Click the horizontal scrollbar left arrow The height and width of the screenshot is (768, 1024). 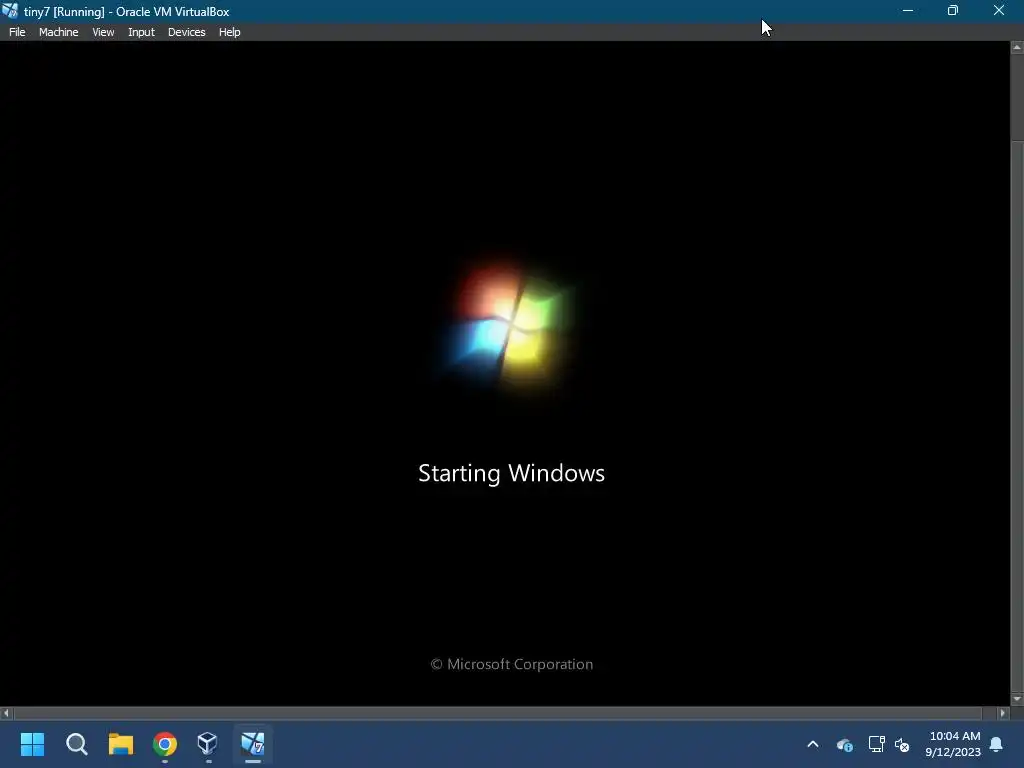6,713
